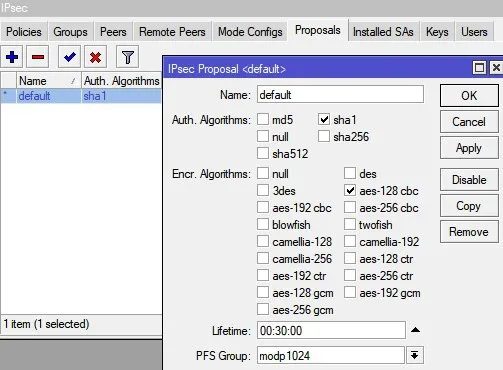
Task: Click the Remove button in dialog
Action: coord(469,232)
